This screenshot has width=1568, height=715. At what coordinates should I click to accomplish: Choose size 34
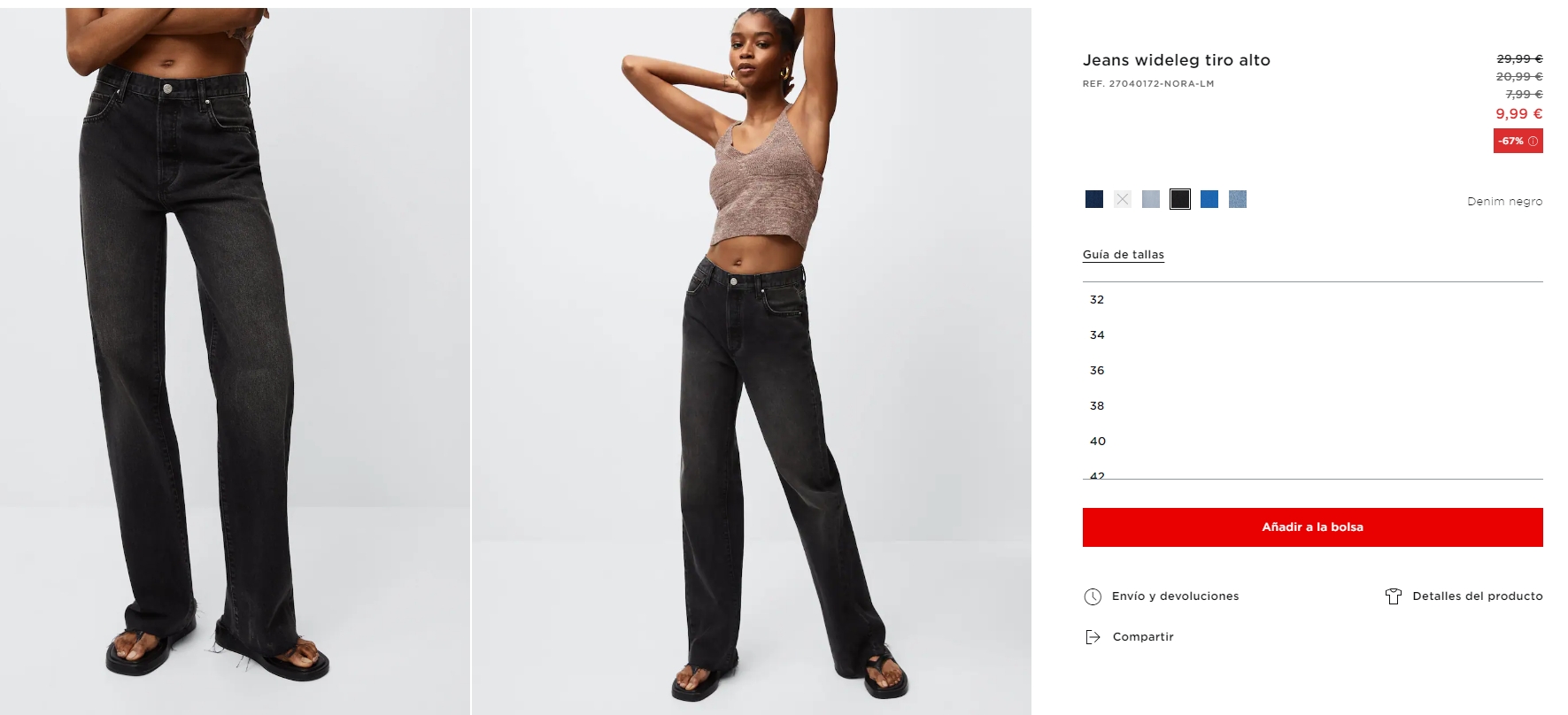1312,335
